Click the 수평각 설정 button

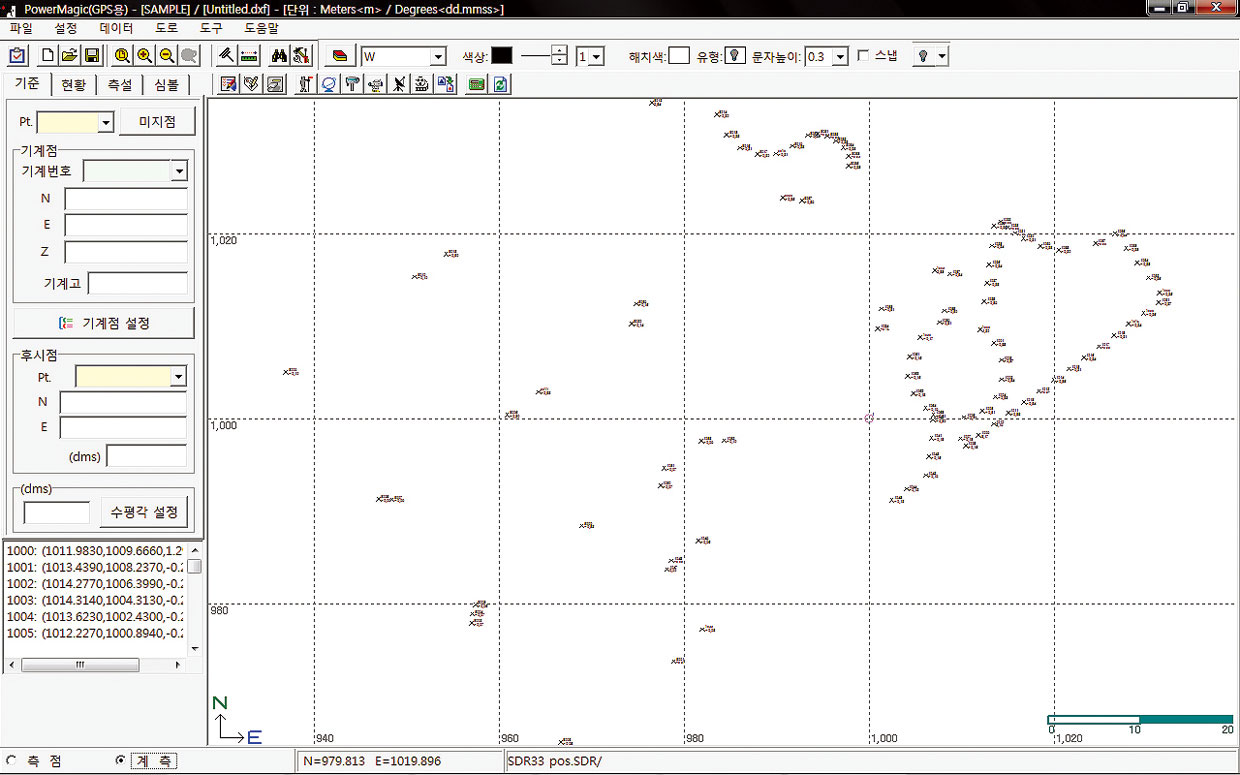point(144,512)
